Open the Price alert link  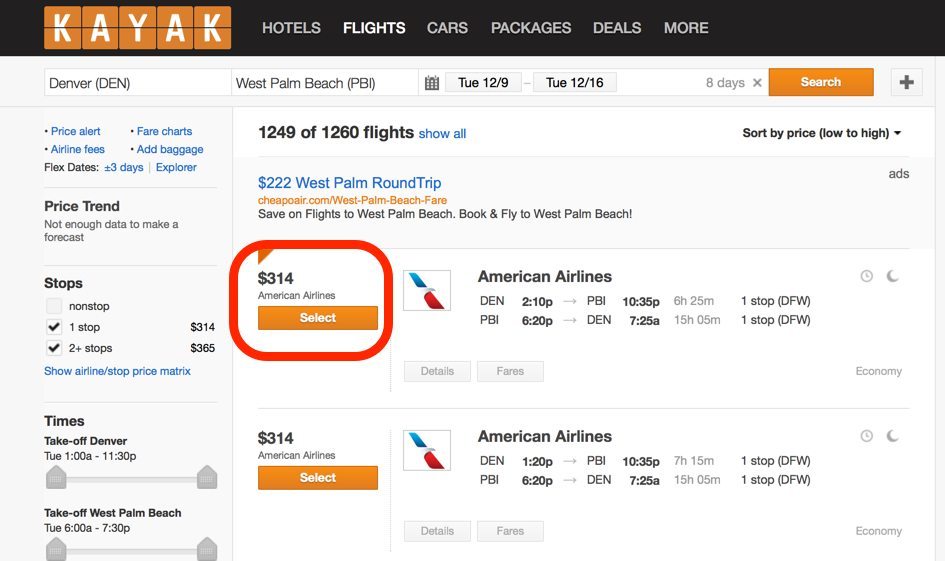75,131
